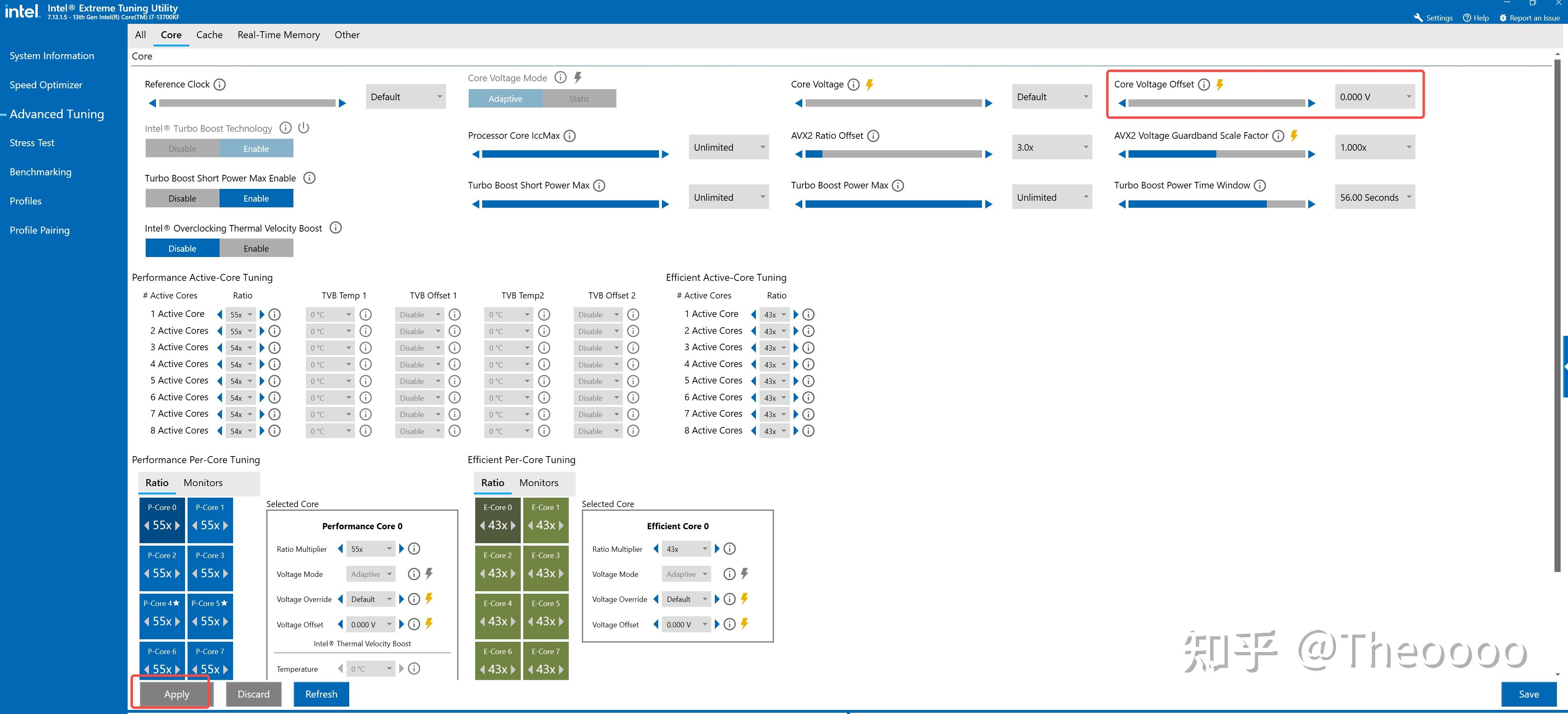This screenshot has width=1568, height=714.
Task: Click the AVX2 Voltage Guardband Scale Factor slider
Action: (1216, 154)
